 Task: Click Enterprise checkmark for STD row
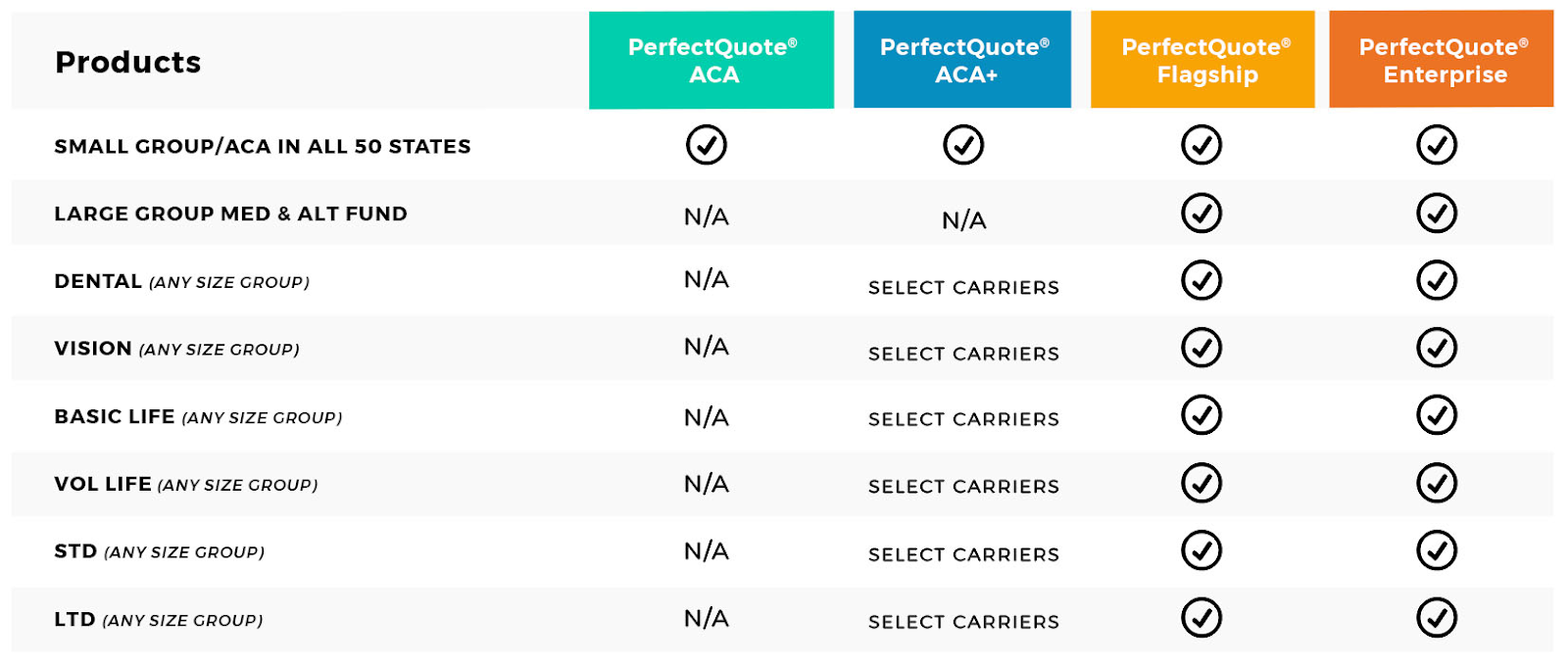click(1437, 550)
